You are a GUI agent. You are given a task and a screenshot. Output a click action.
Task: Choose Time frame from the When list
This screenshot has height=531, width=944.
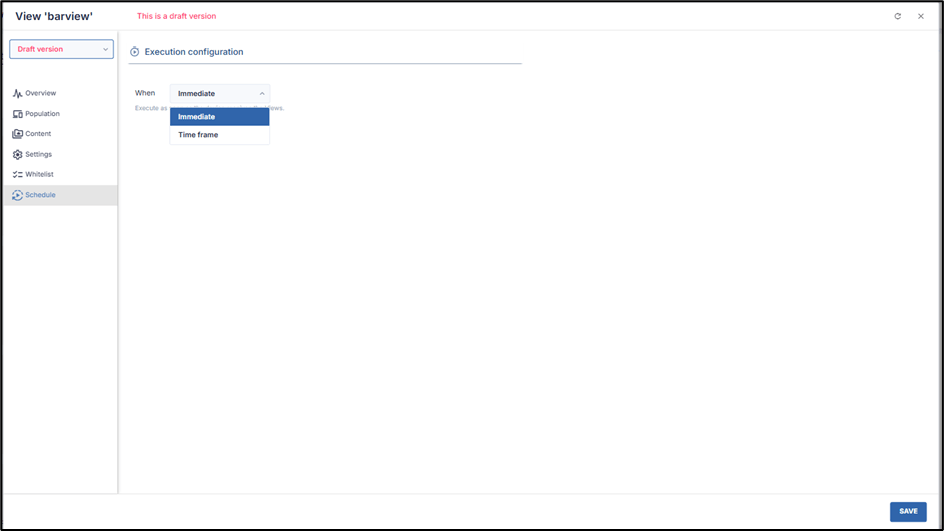coord(219,135)
